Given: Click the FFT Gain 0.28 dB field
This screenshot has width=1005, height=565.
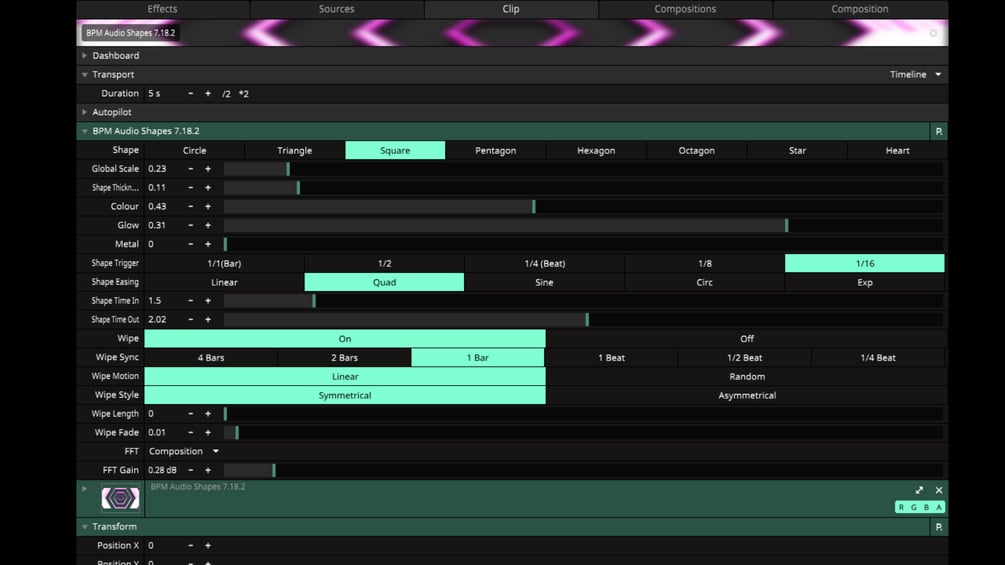Looking at the screenshot, I should pos(163,470).
